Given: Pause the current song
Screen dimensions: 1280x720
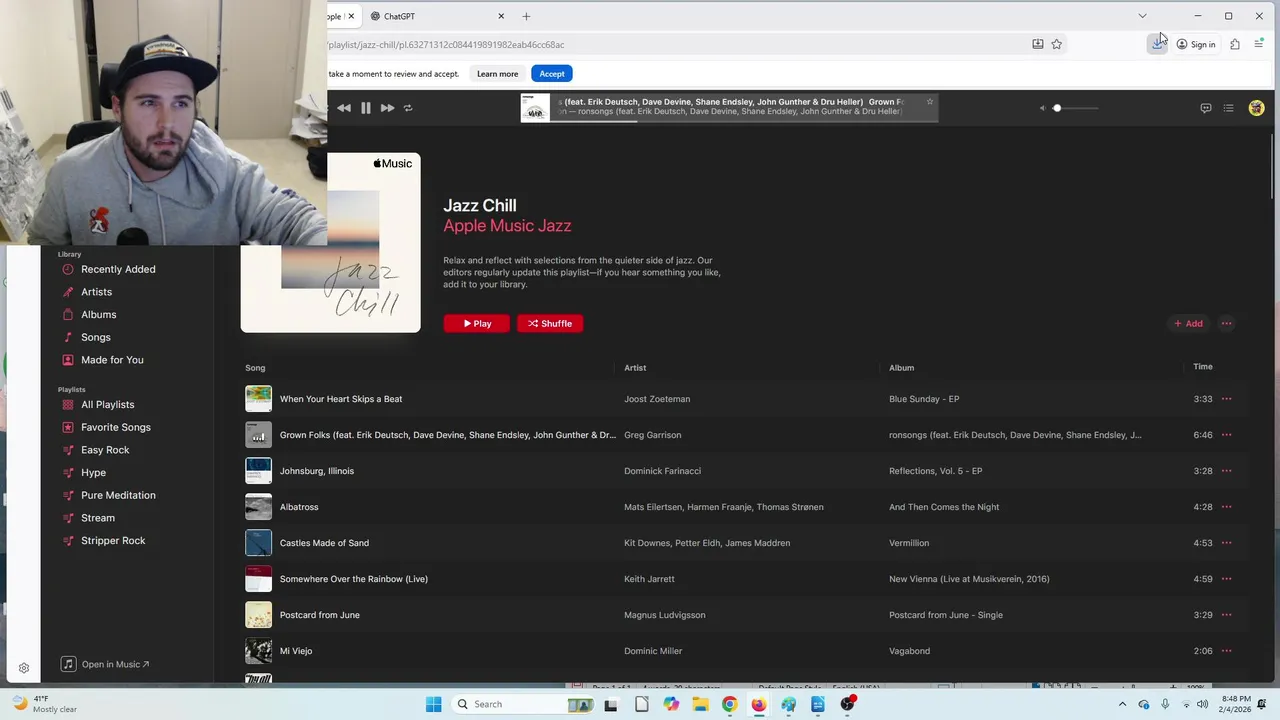Looking at the screenshot, I should (x=366, y=108).
